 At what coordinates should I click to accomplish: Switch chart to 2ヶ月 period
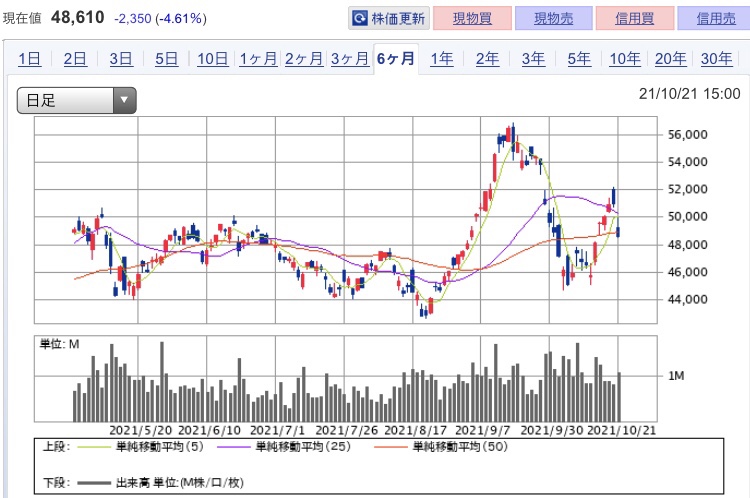point(304,59)
